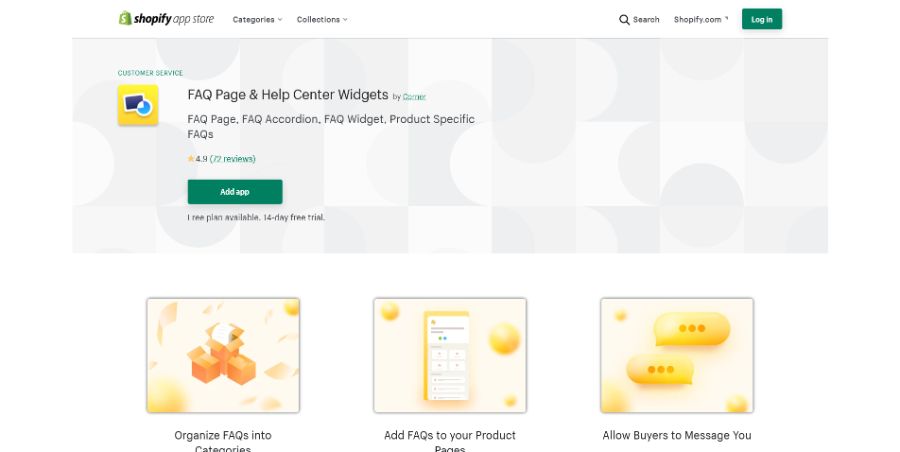Open the product page FAQ illustration
The width and height of the screenshot is (900, 452).
click(450, 355)
